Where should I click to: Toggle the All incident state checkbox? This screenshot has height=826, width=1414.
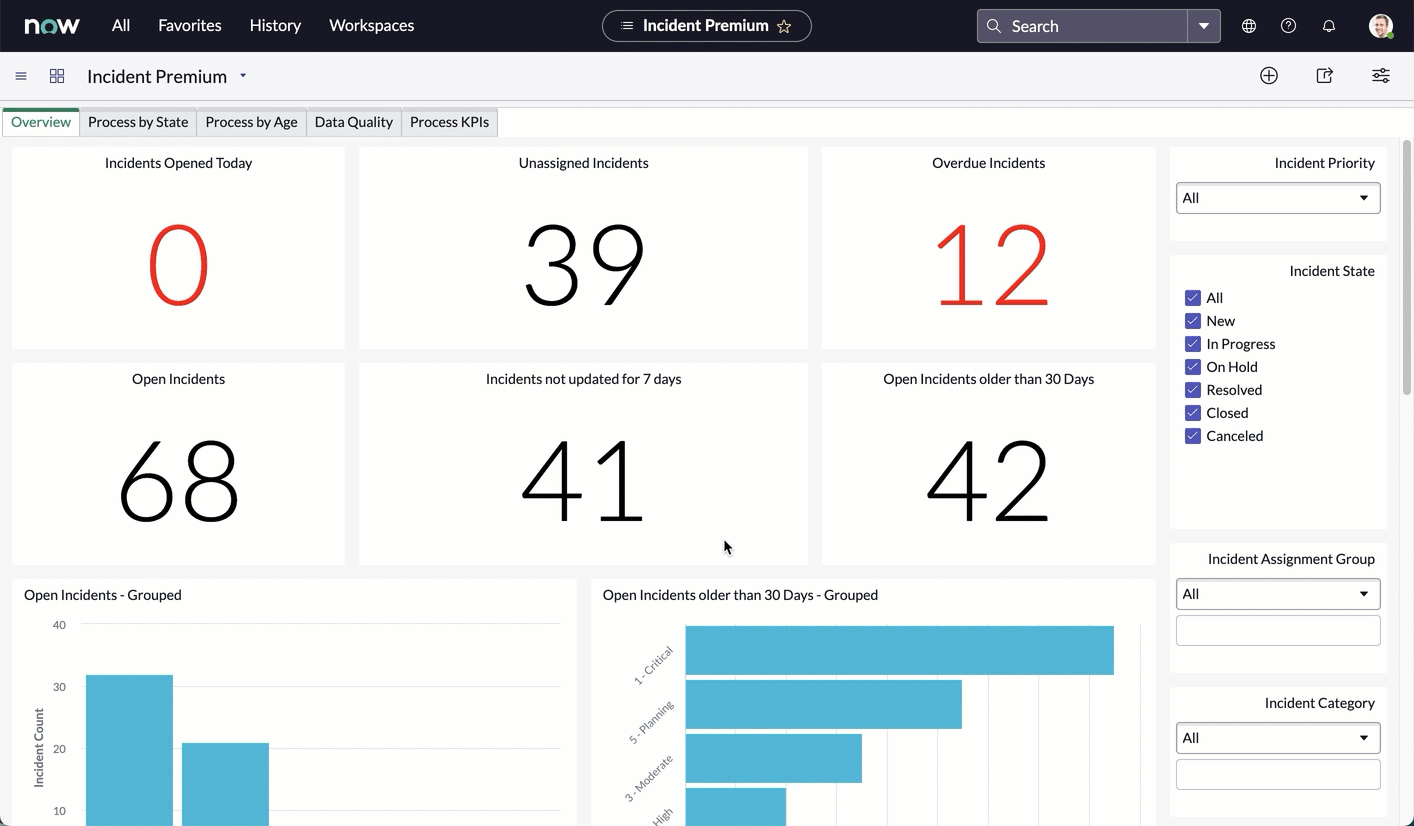[1193, 298]
